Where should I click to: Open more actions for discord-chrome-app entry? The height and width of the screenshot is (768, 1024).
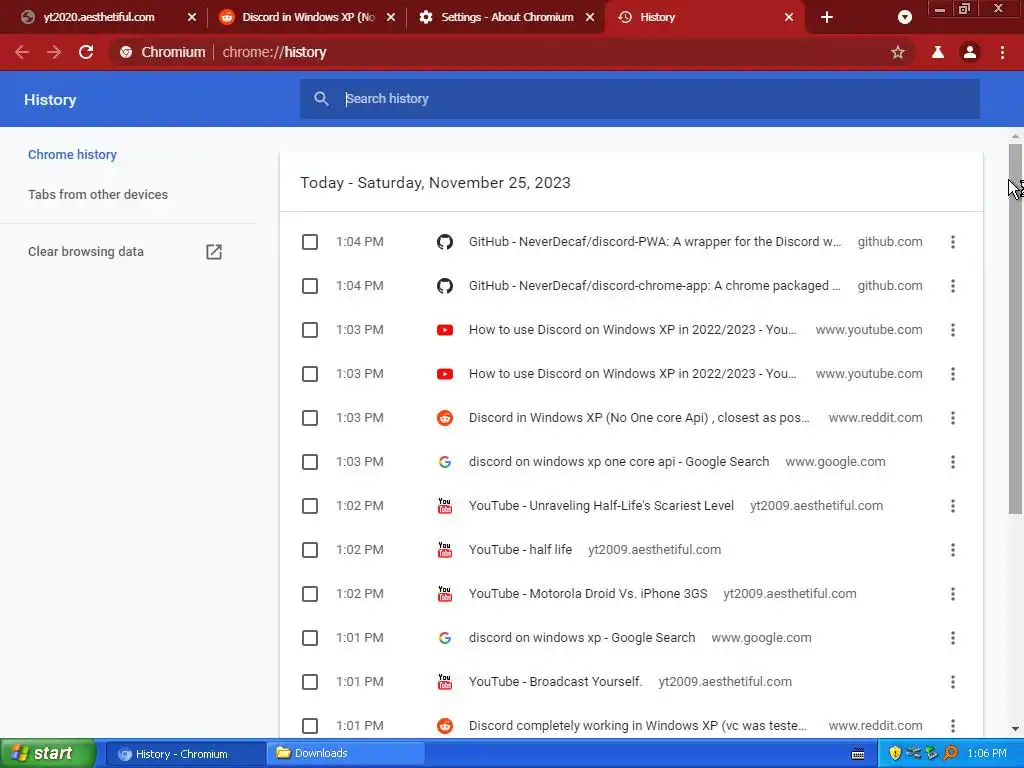953,286
